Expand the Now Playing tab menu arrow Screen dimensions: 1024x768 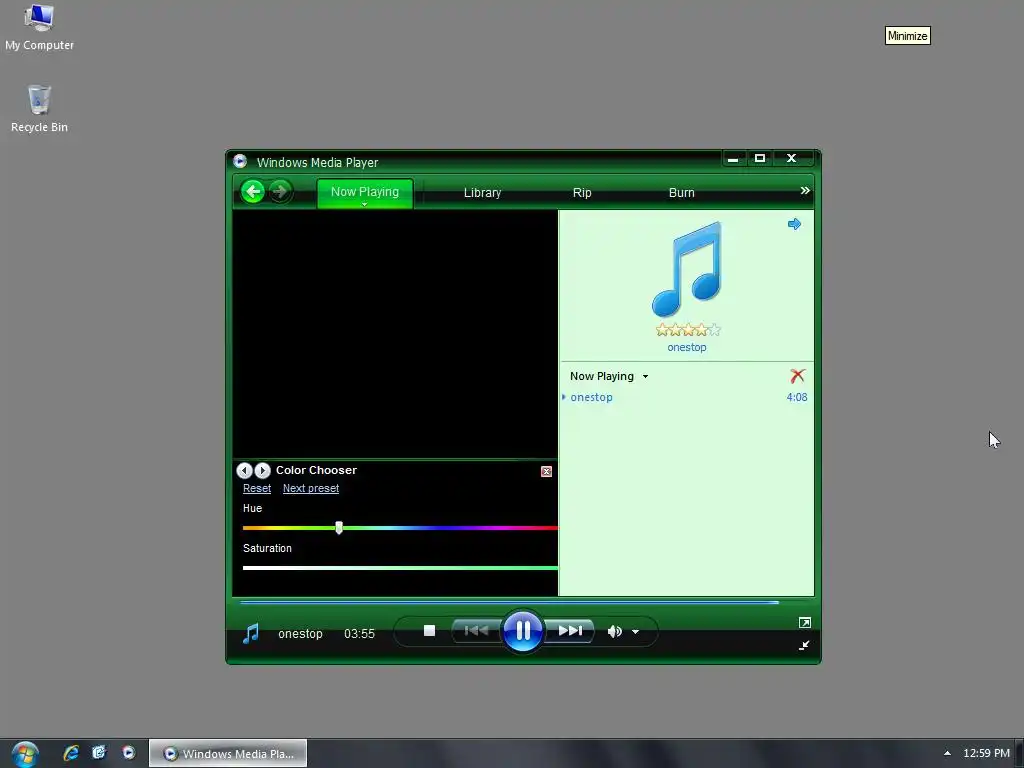click(x=364, y=204)
